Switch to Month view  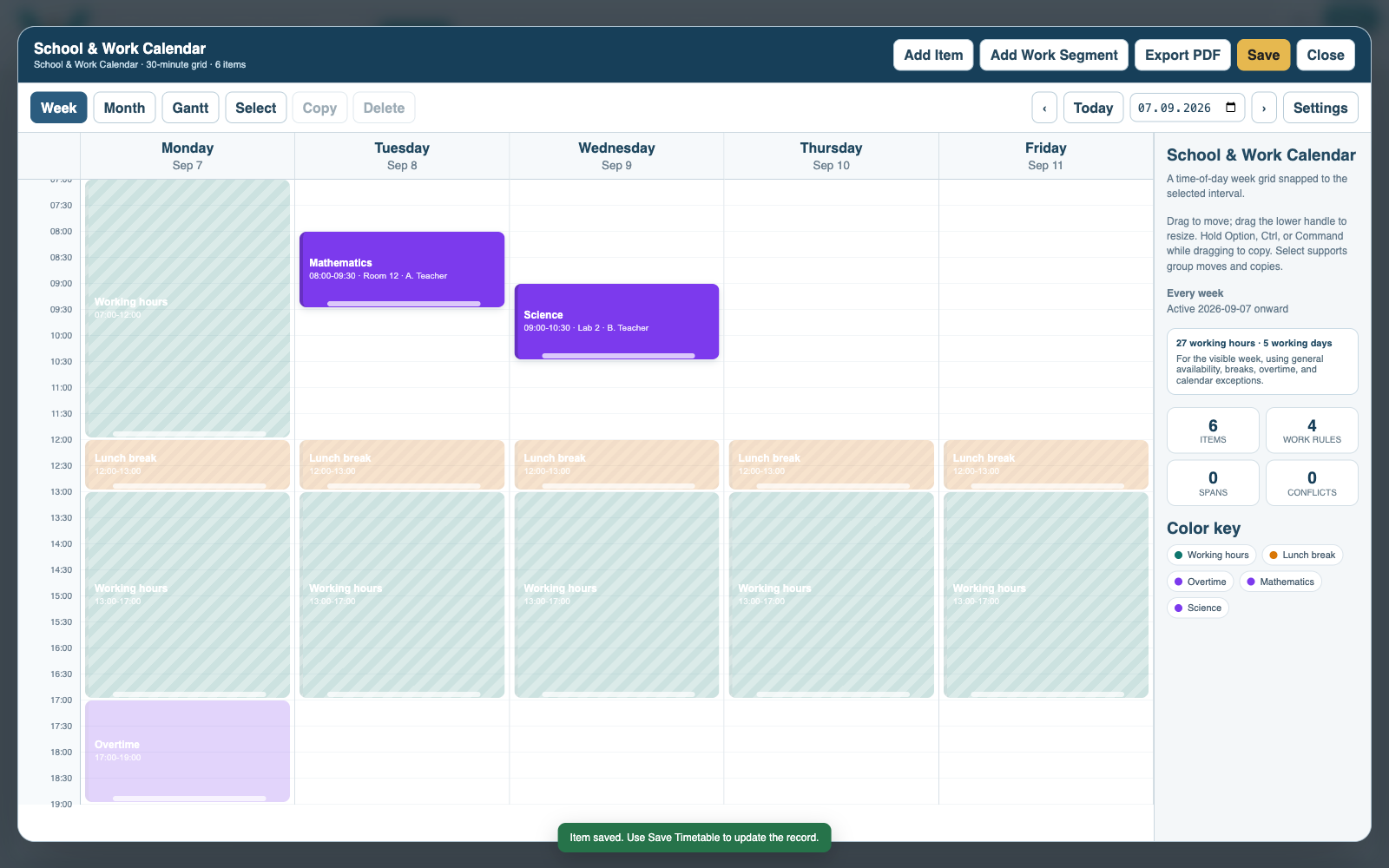click(124, 108)
